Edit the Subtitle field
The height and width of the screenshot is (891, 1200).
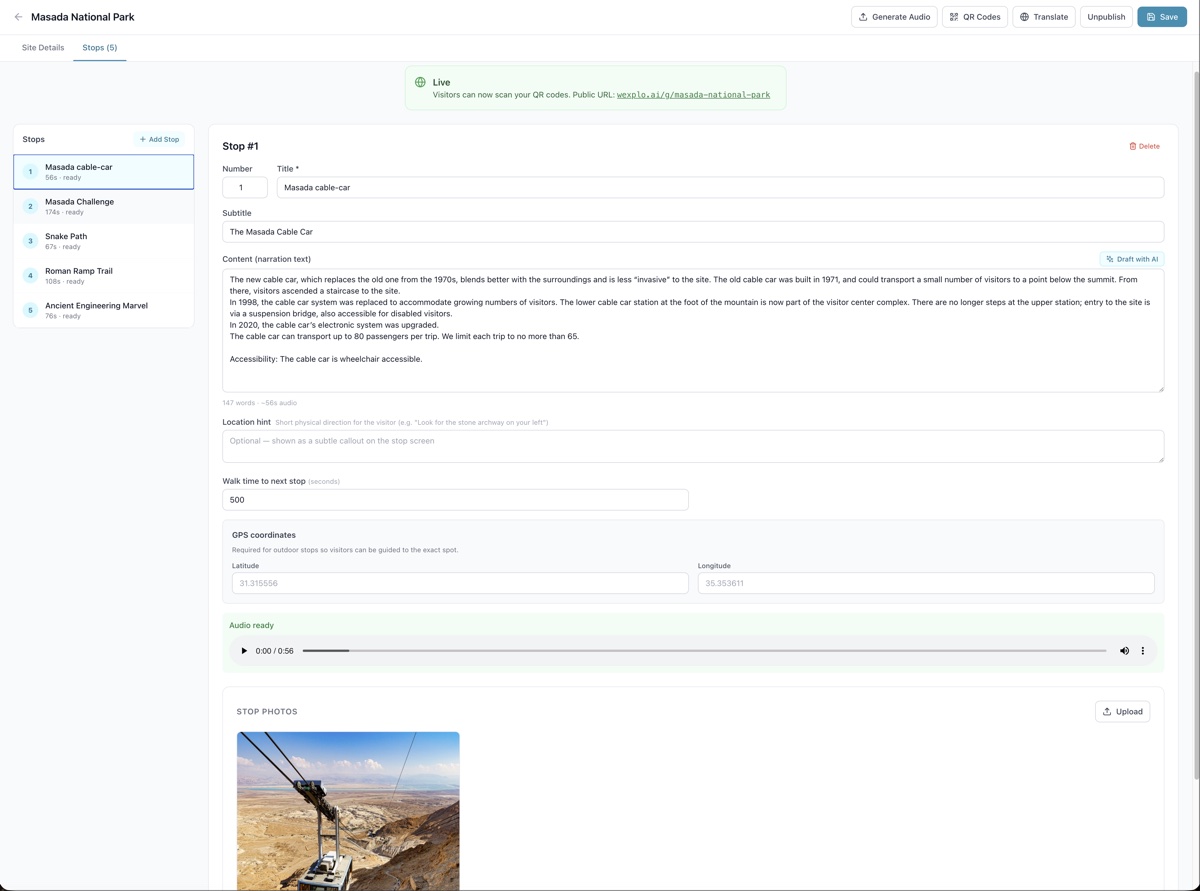click(693, 231)
